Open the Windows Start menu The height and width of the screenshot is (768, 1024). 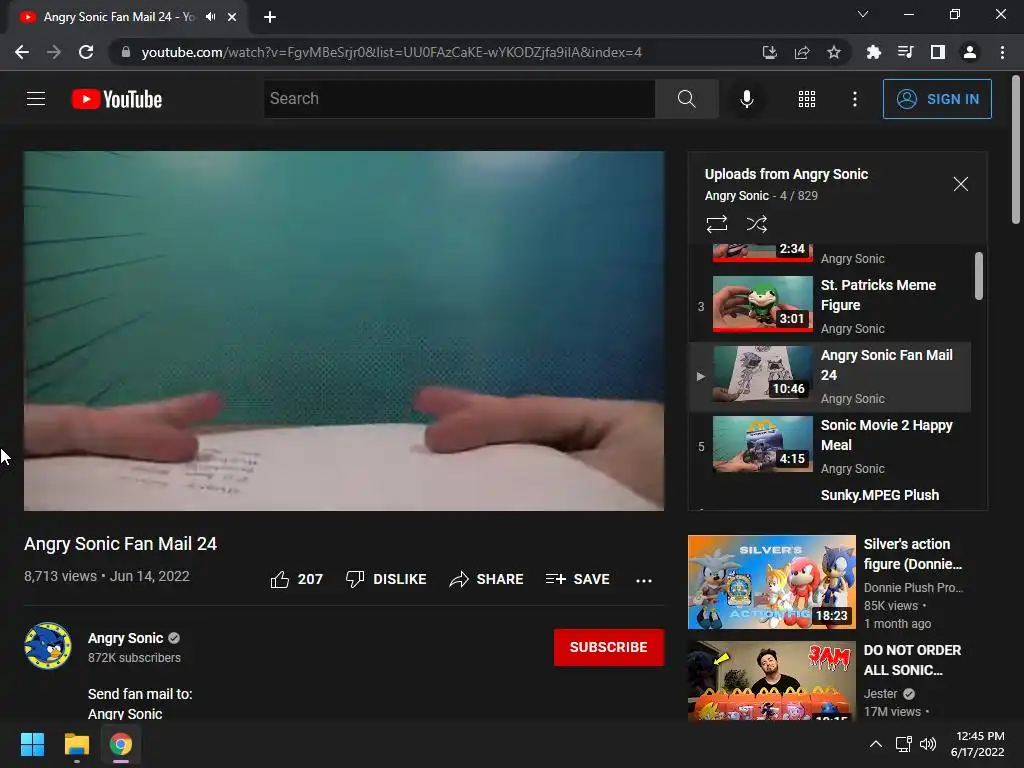coord(32,744)
